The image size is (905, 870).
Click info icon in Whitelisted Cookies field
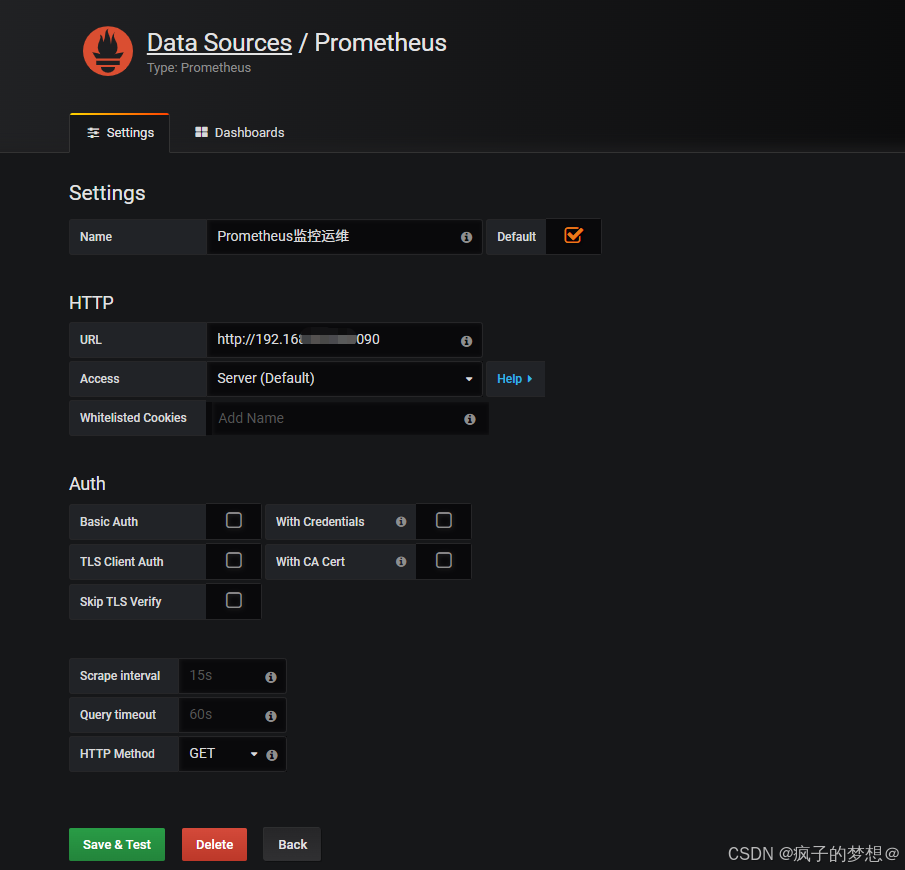(470, 419)
